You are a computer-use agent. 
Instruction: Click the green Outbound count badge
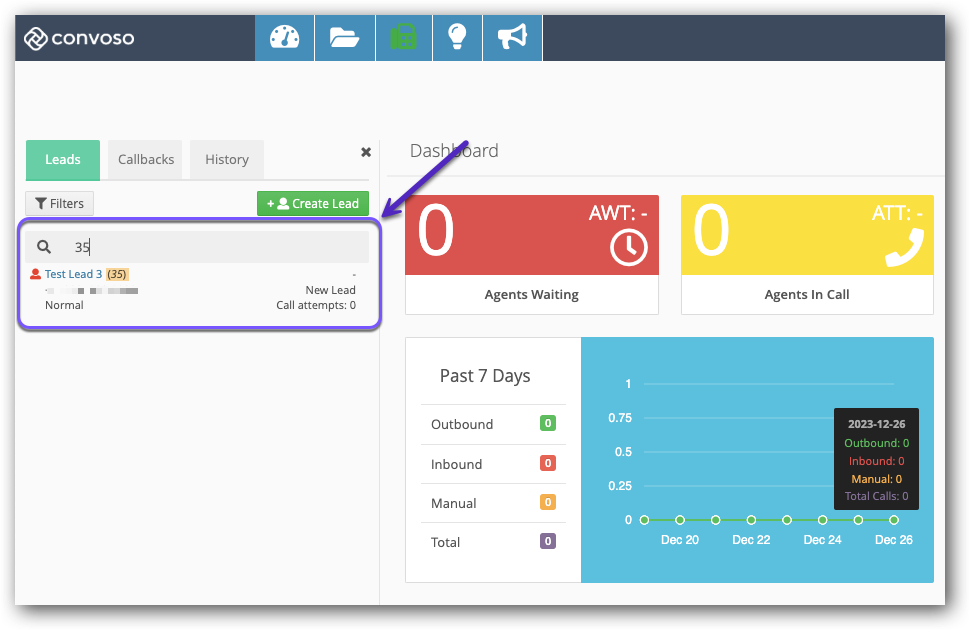(x=548, y=424)
